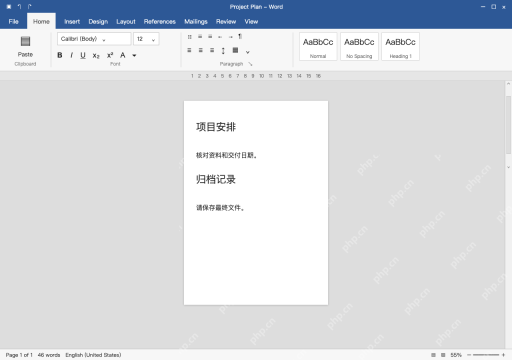Click the Multilevel list icon
512x360 pixels.
click(x=210, y=37)
